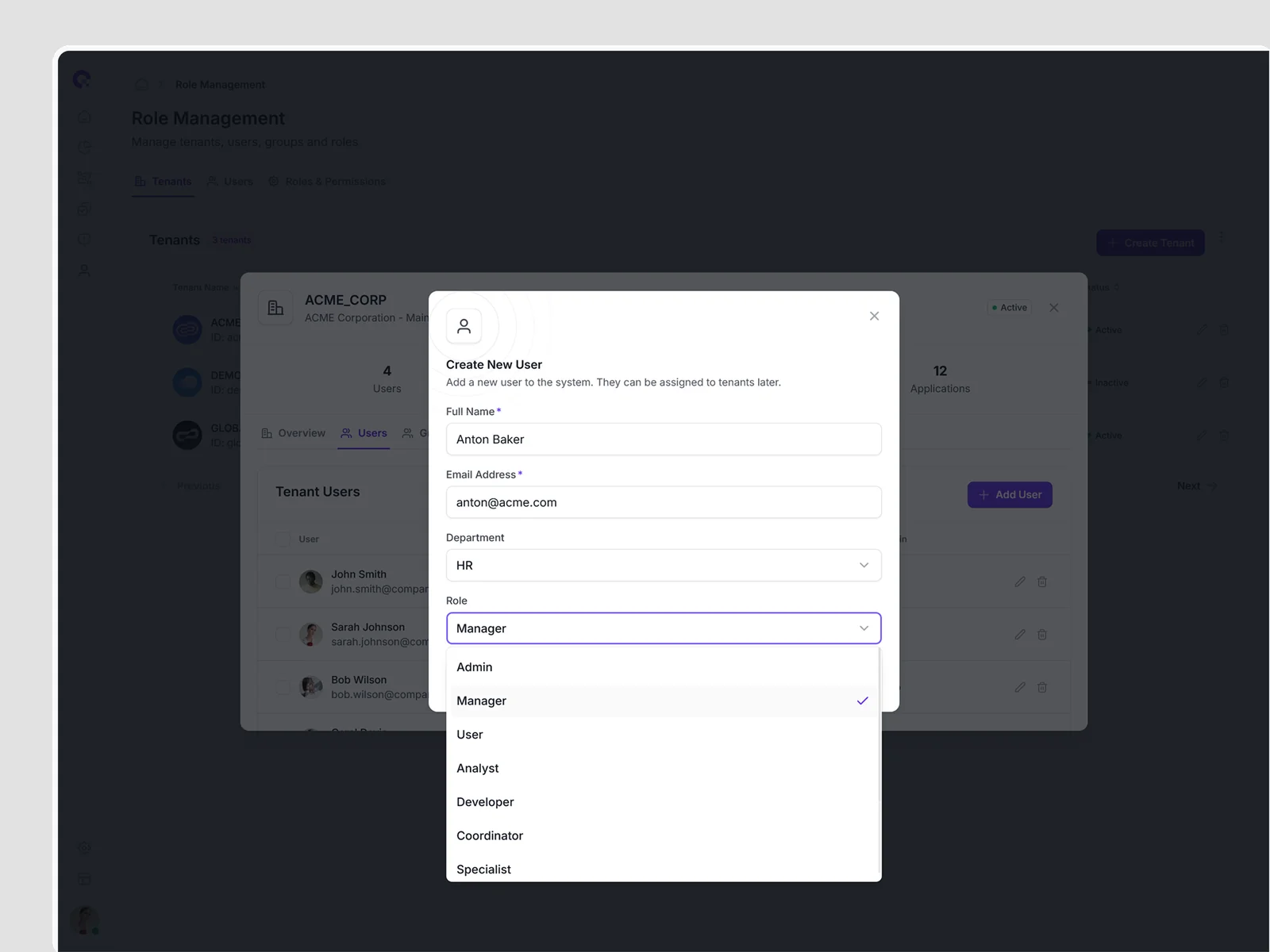The image size is (1270, 952).
Task: Expand the Department dropdown showing HR
Action: pyautogui.click(x=664, y=566)
